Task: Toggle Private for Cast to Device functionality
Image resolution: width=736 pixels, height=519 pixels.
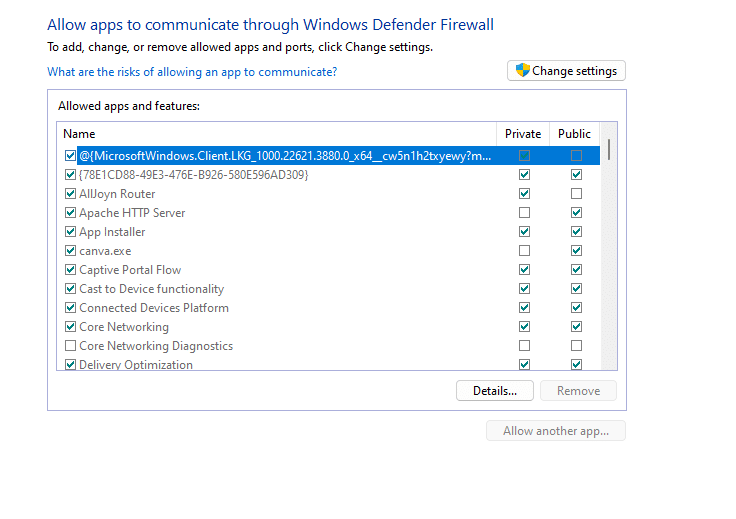Action: tap(524, 289)
